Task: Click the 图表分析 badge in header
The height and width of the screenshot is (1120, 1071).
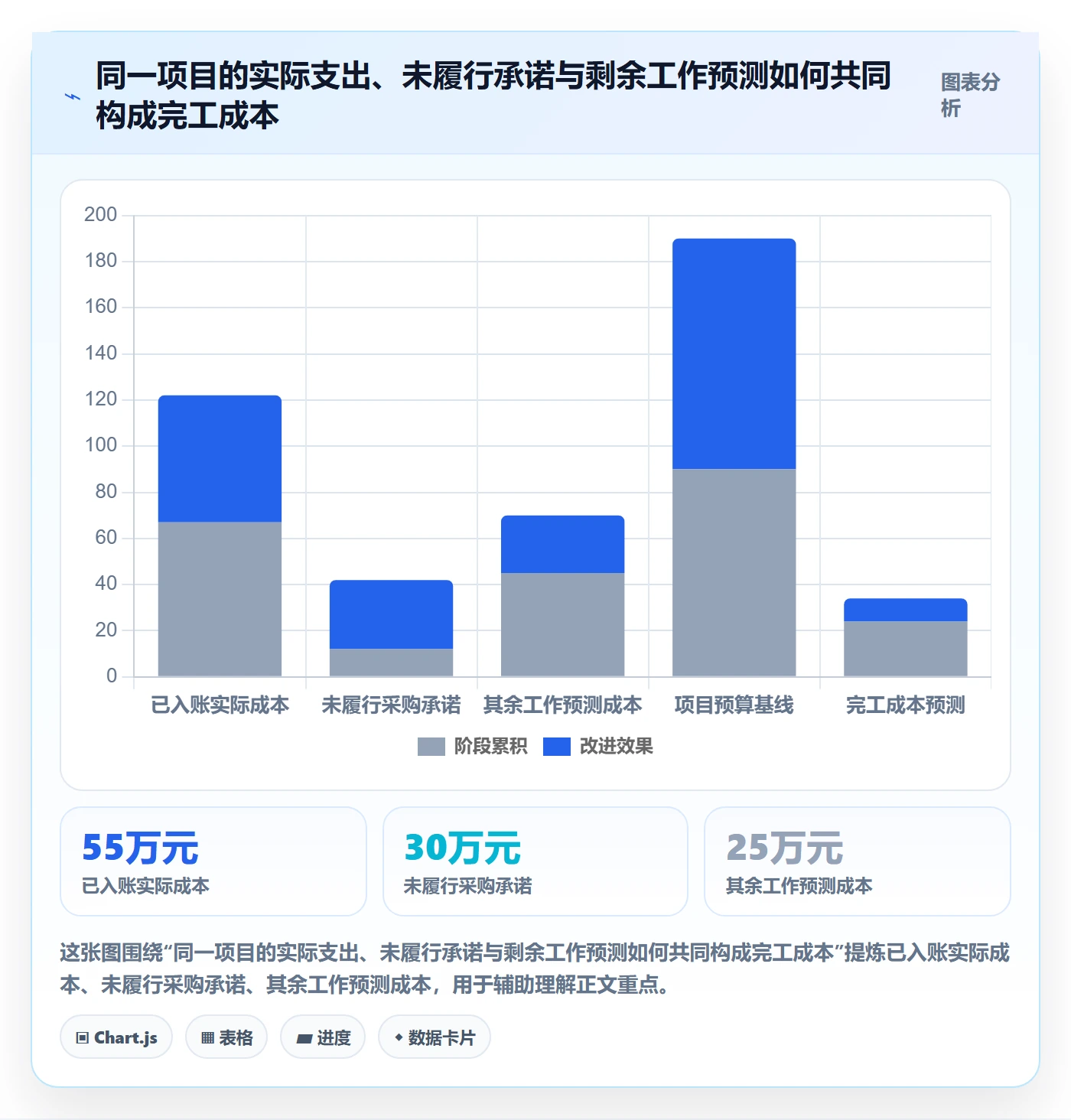Action: coord(970,95)
